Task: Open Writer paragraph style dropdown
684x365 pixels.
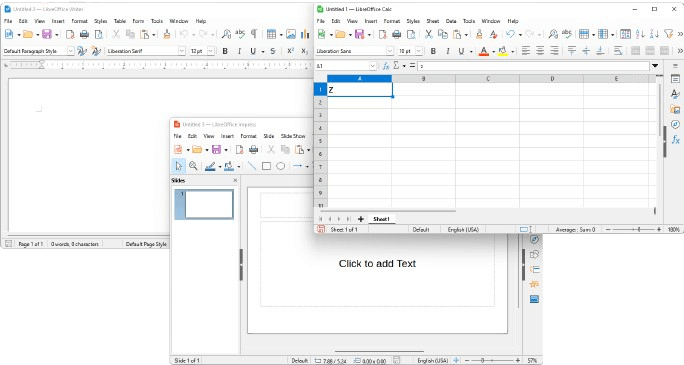Action: 70,51
